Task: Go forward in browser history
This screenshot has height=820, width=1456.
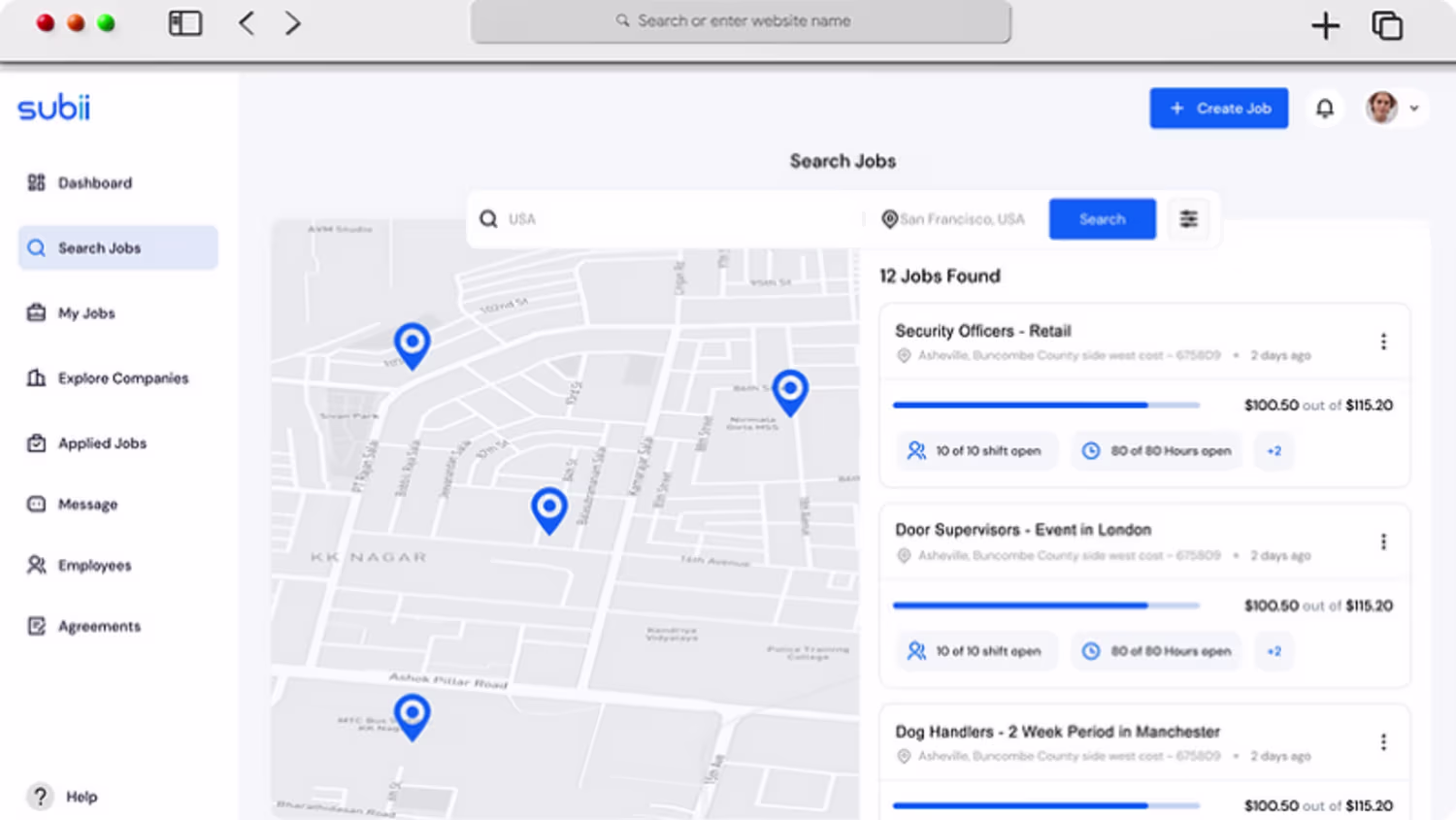Action: [x=292, y=23]
